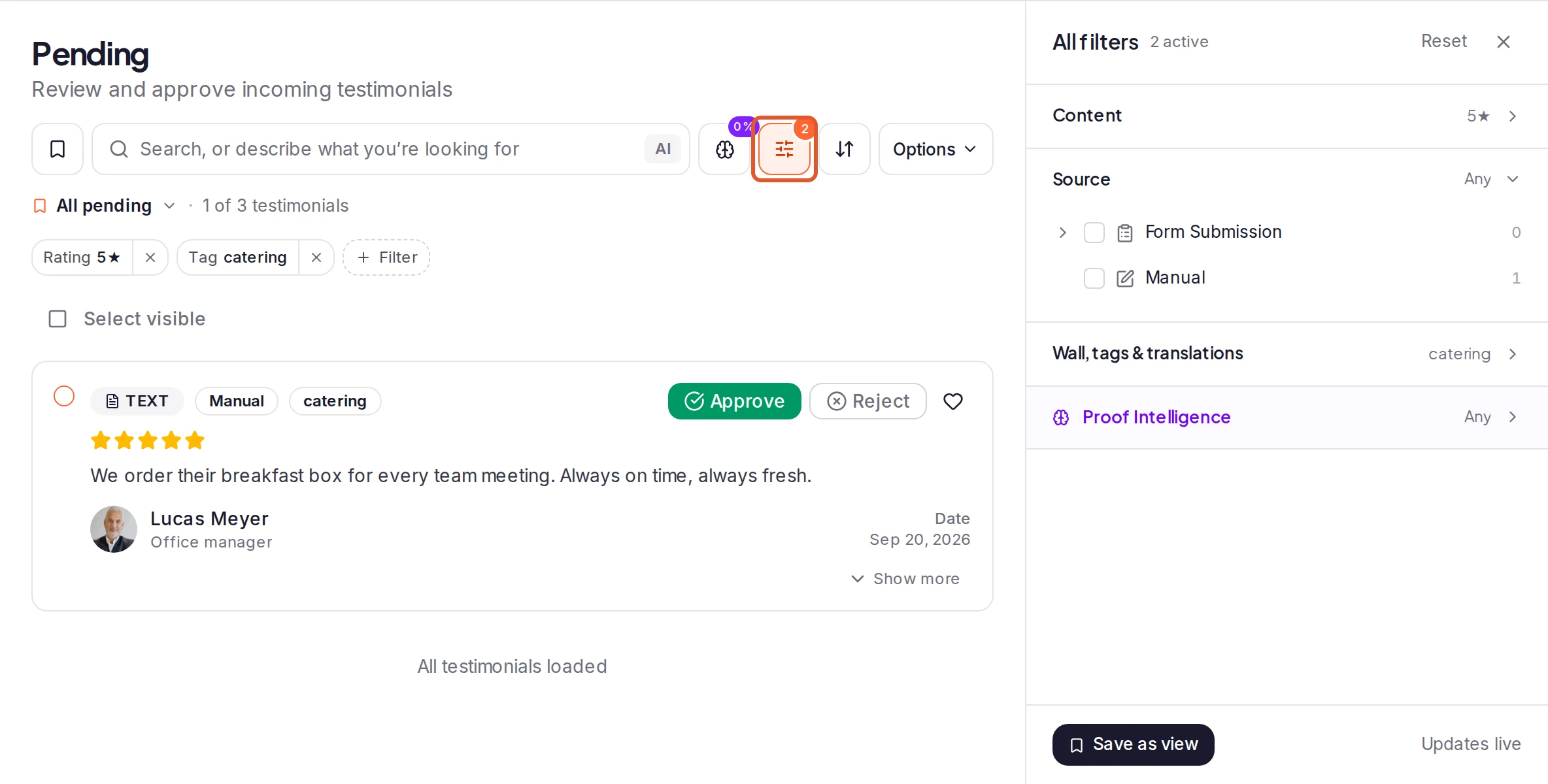
Task: Click the TEXT type badge
Action: (x=137, y=401)
